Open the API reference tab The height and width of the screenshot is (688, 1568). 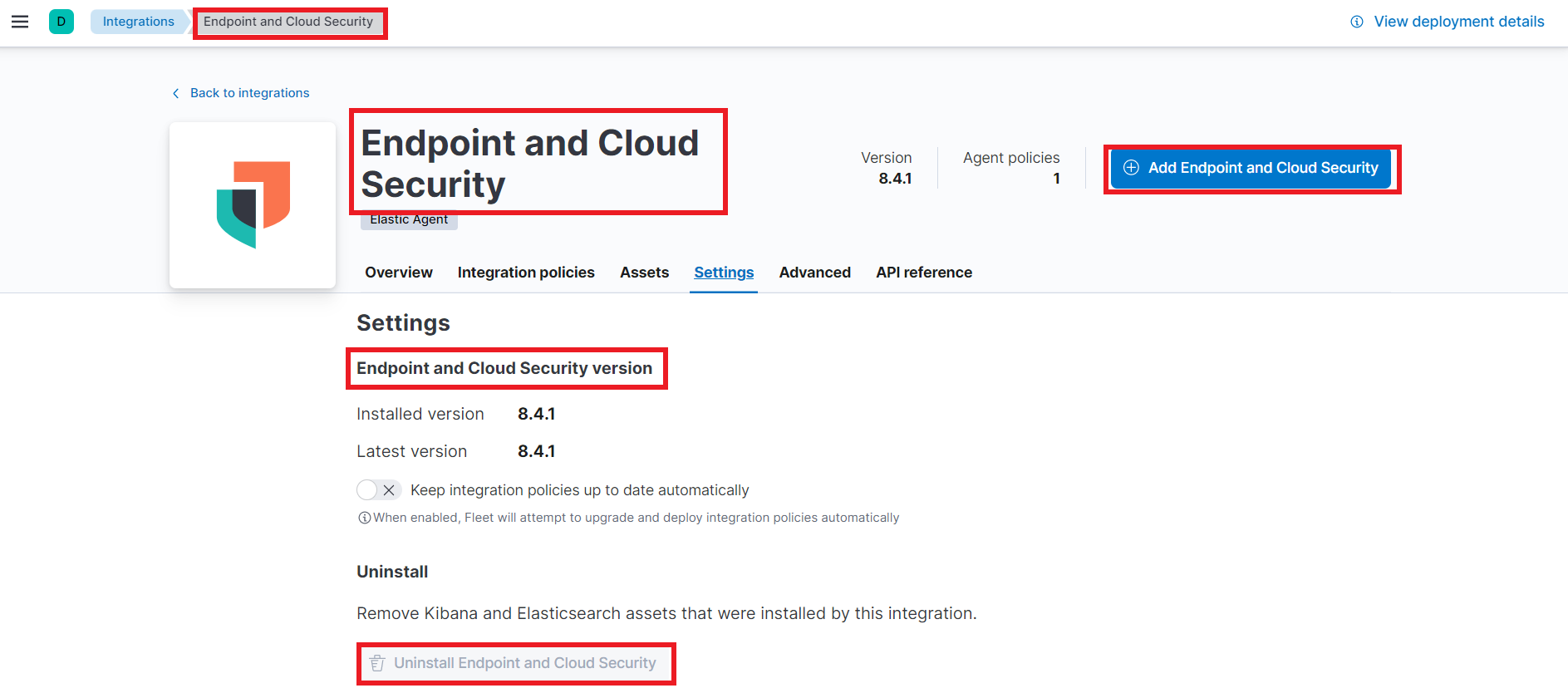click(x=924, y=273)
